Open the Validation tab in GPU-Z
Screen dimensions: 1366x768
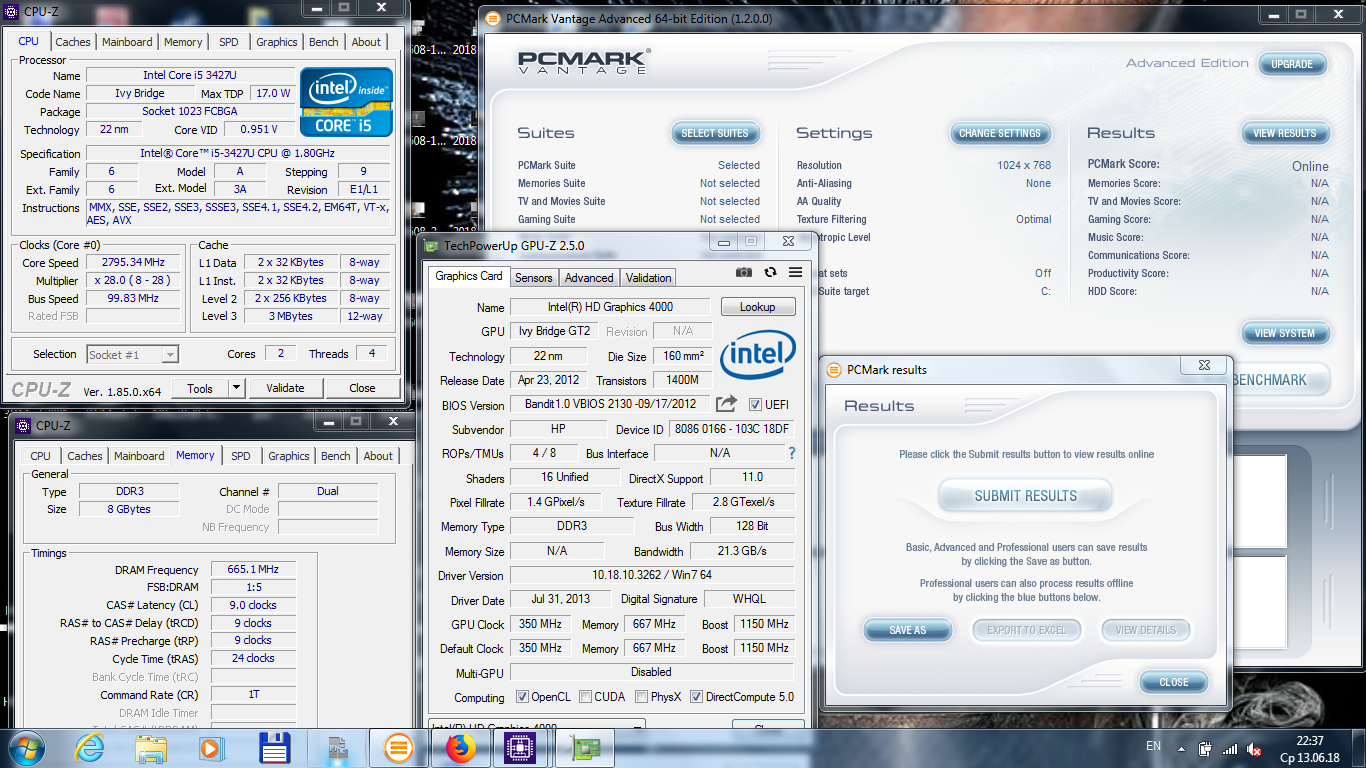[649, 278]
